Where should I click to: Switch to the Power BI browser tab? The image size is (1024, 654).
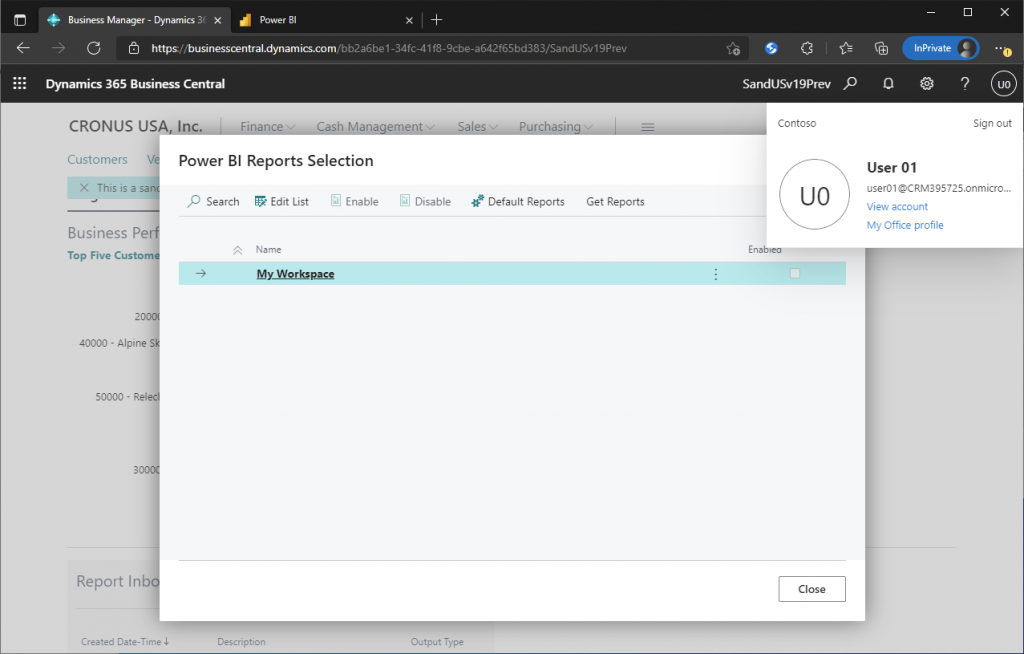pyautogui.click(x=327, y=20)
